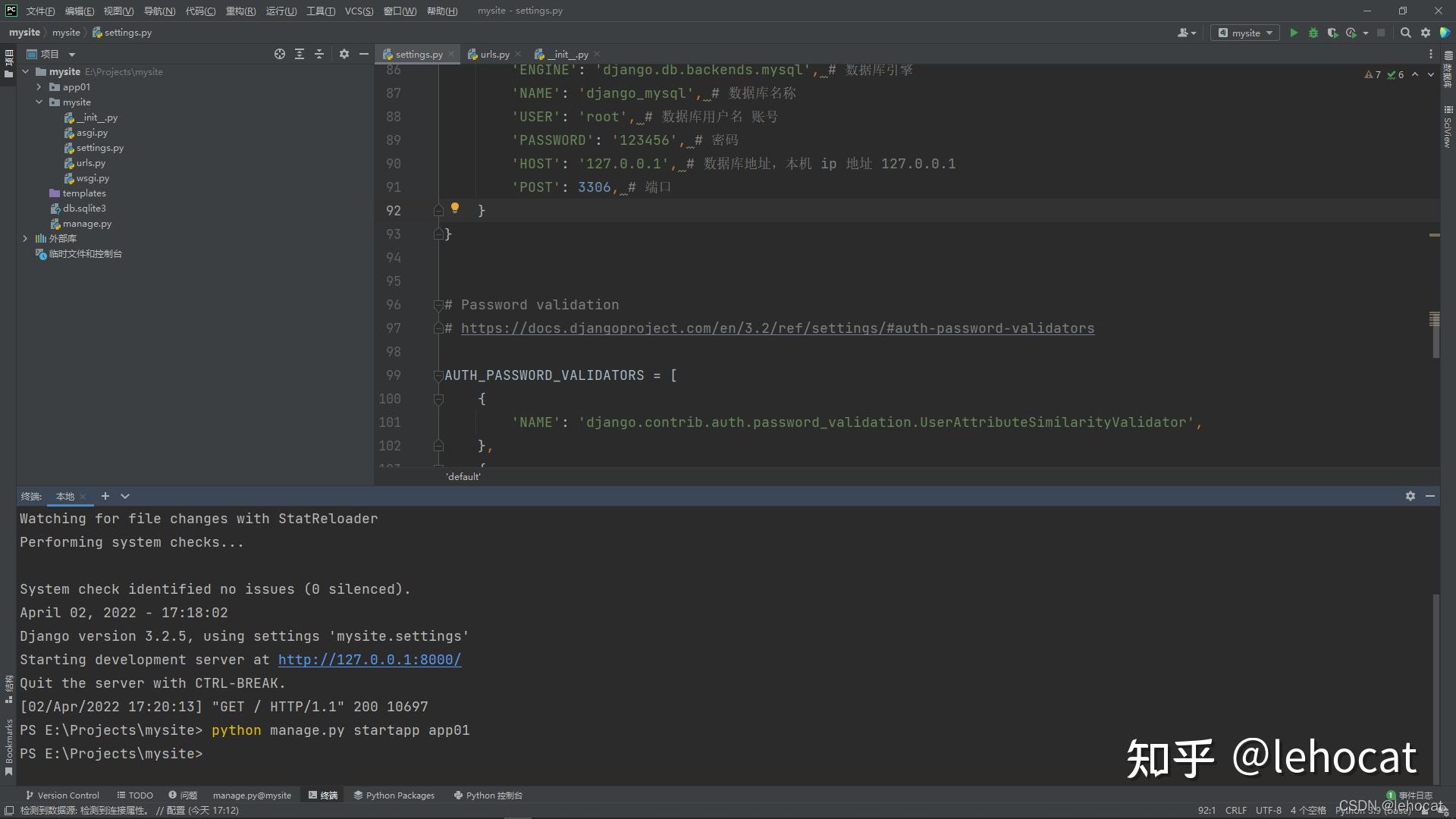Open the Python Packages tool window
Viewport: 1456px width, 819px height.
[394, 795]
